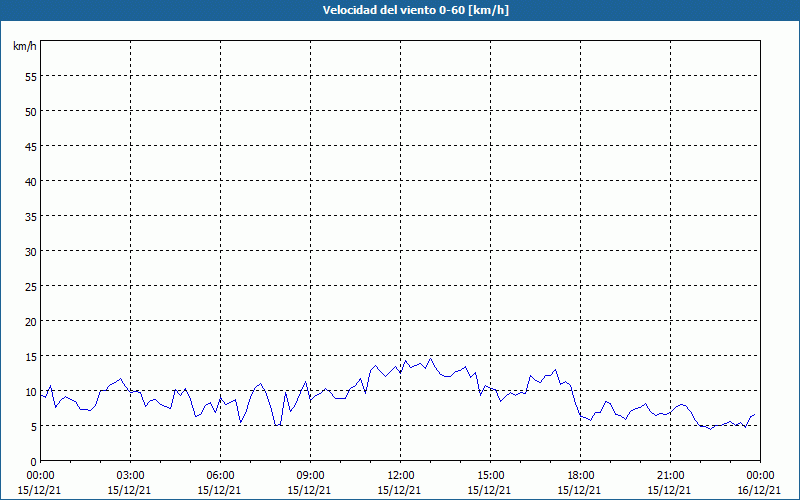
Task: Click the 15 y-axis value
Action: 31,357
